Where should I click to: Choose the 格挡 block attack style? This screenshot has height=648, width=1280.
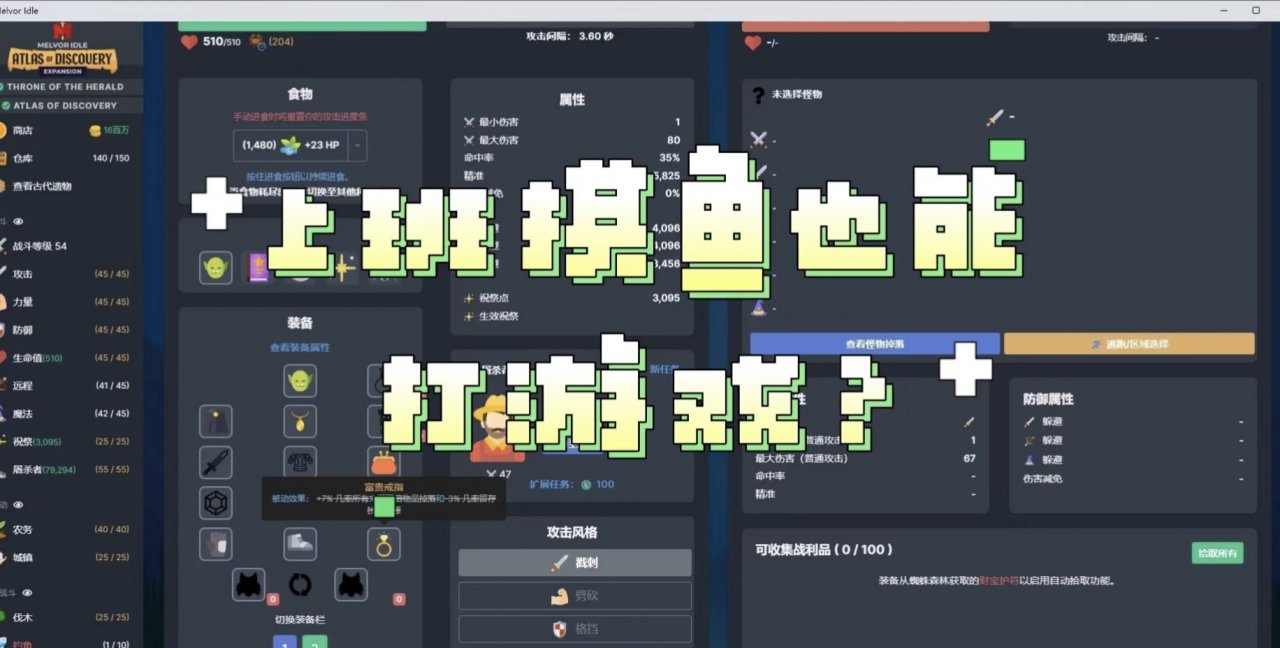pyautogui.click(x=575, y=629)
